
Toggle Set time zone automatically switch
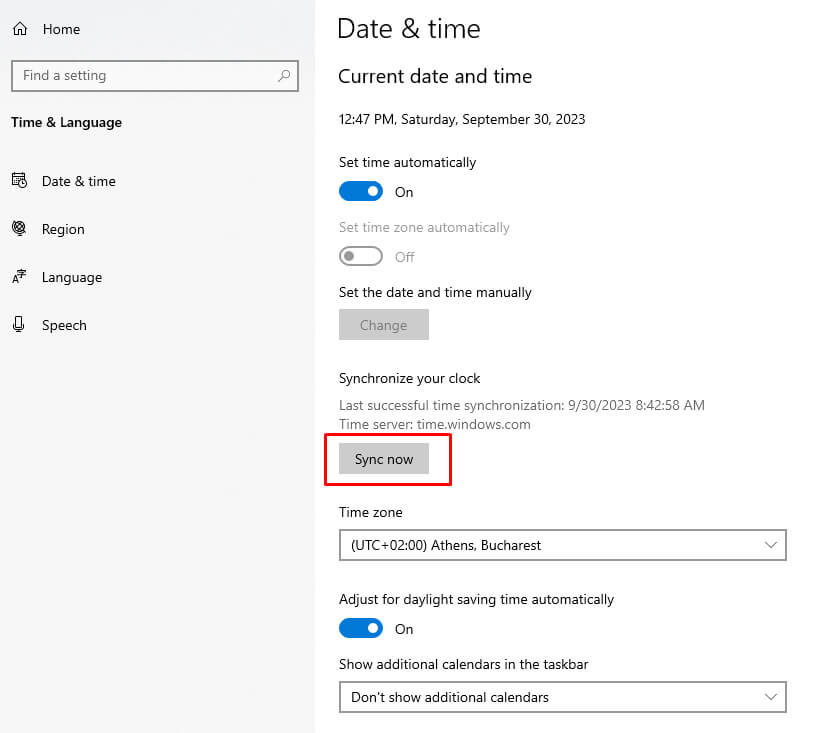(361, 256)
